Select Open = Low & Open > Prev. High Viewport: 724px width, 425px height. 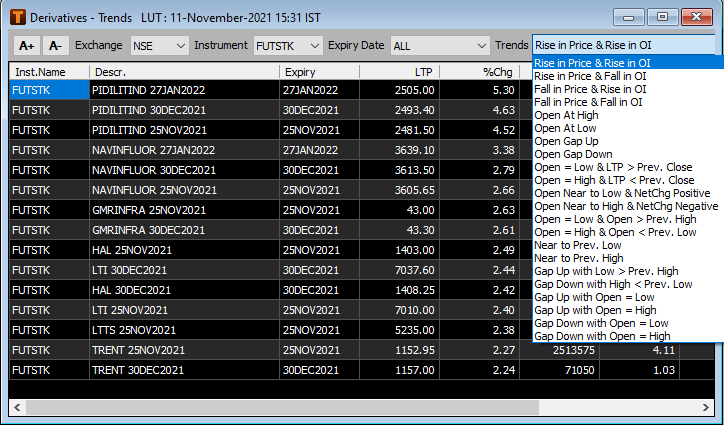pos(628,219)
